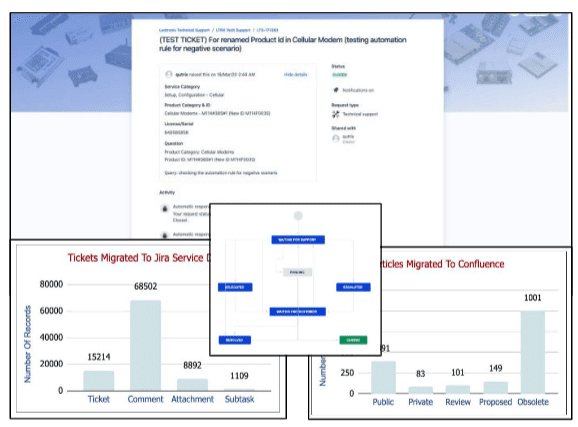Click the Notifications on bell icon
Screen dimensions: 578x427
(x=336, y=90)
